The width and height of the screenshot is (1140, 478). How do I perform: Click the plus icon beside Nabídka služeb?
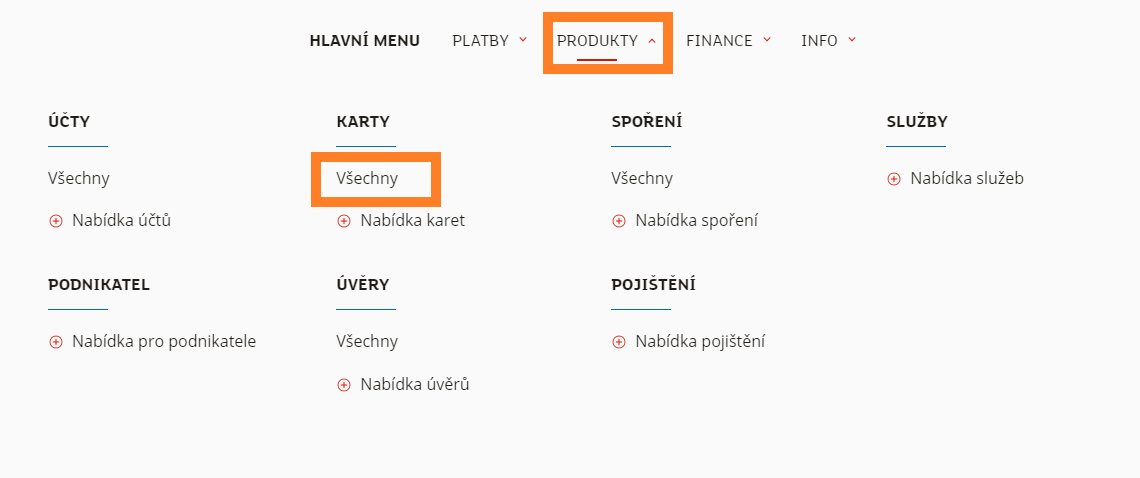pos(894,179)
